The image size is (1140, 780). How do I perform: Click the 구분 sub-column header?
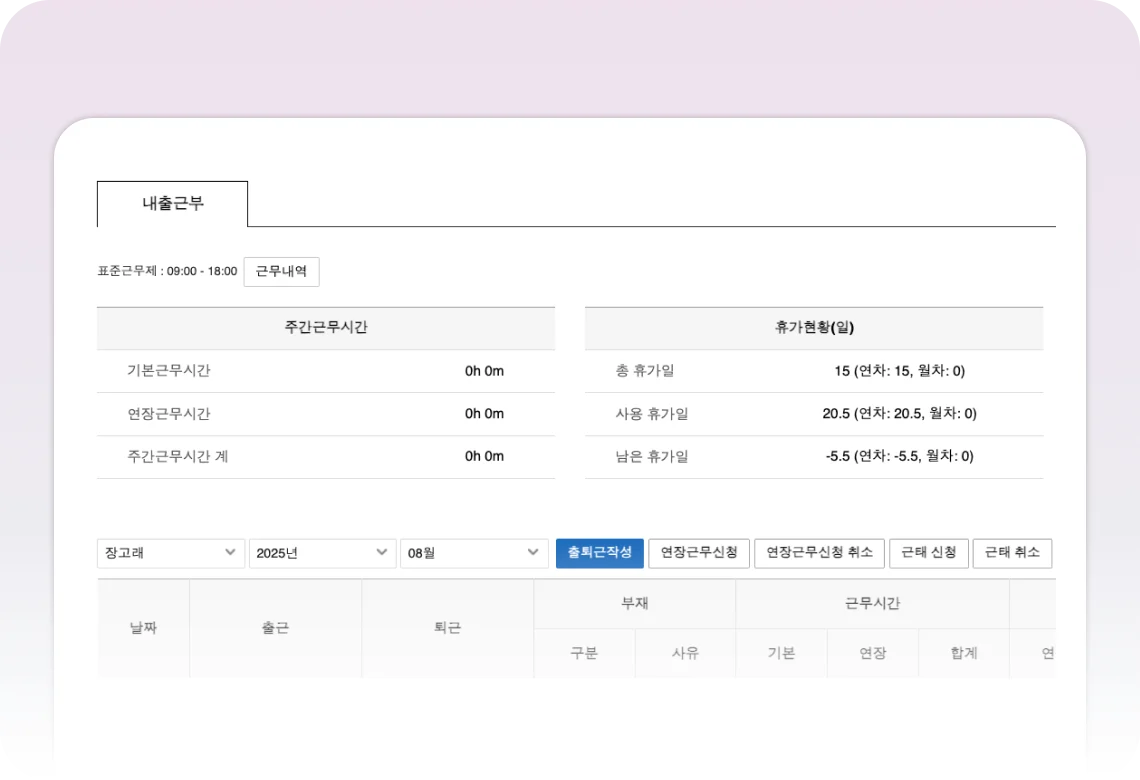[x=584, y=654]
